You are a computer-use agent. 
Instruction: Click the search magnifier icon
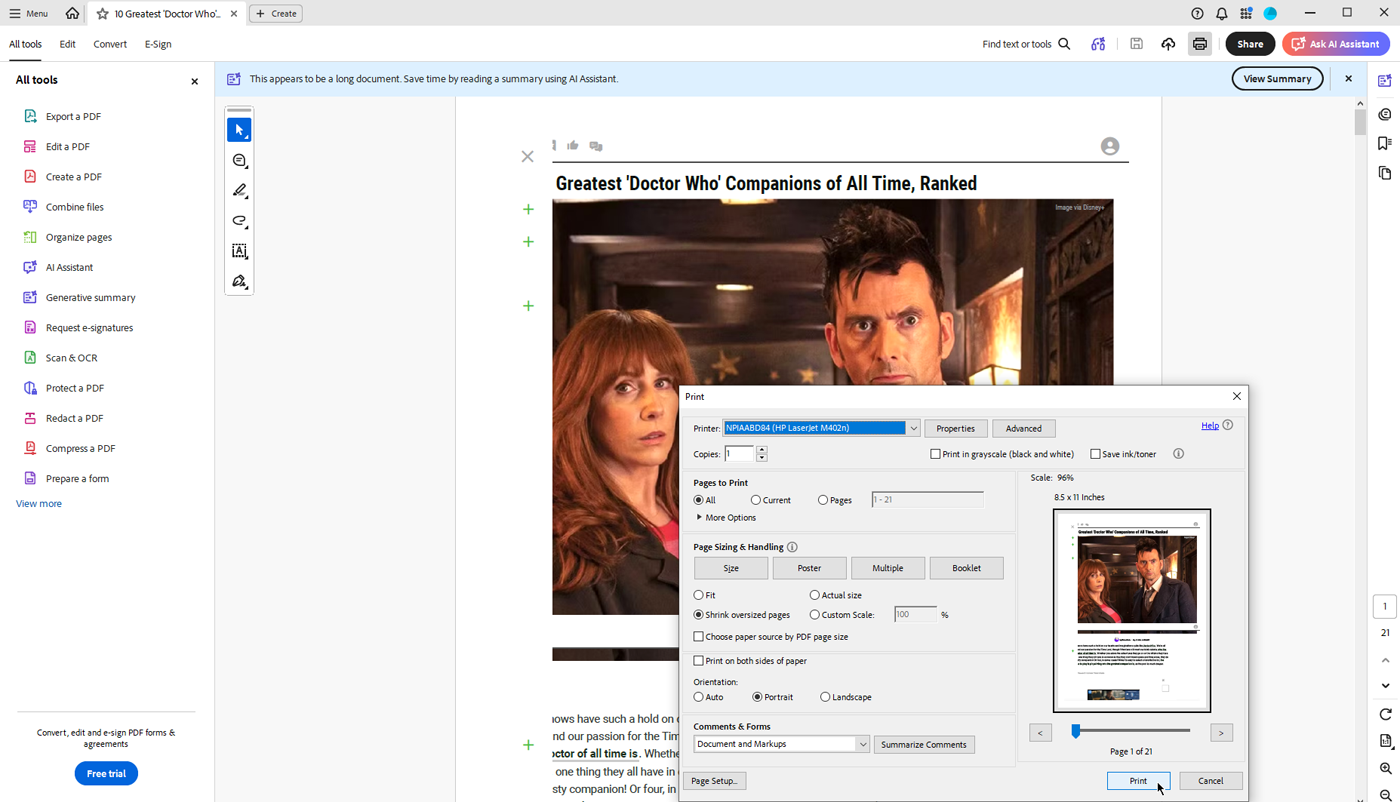[x=1064, y=44]
